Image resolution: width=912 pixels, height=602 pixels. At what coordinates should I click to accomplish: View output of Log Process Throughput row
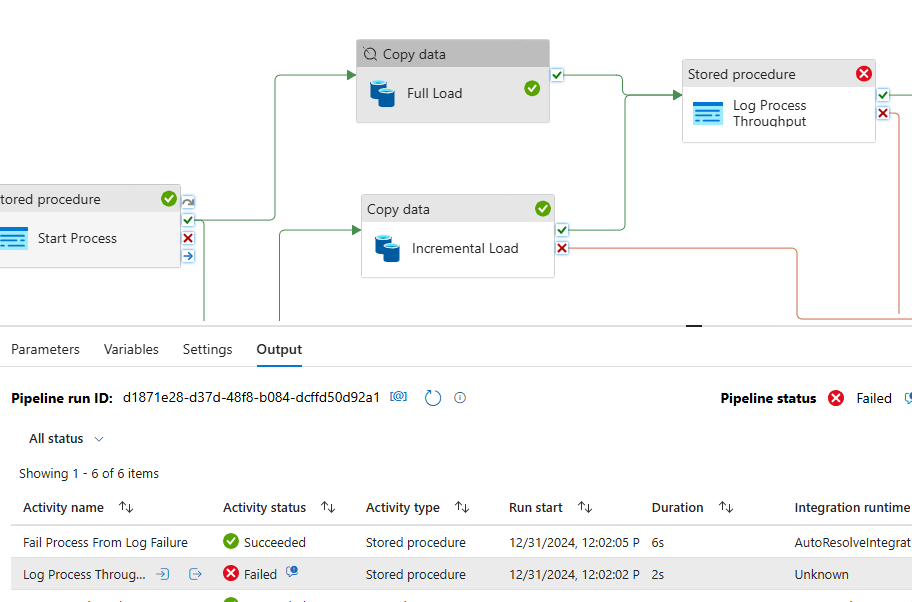tap(195, 574)
